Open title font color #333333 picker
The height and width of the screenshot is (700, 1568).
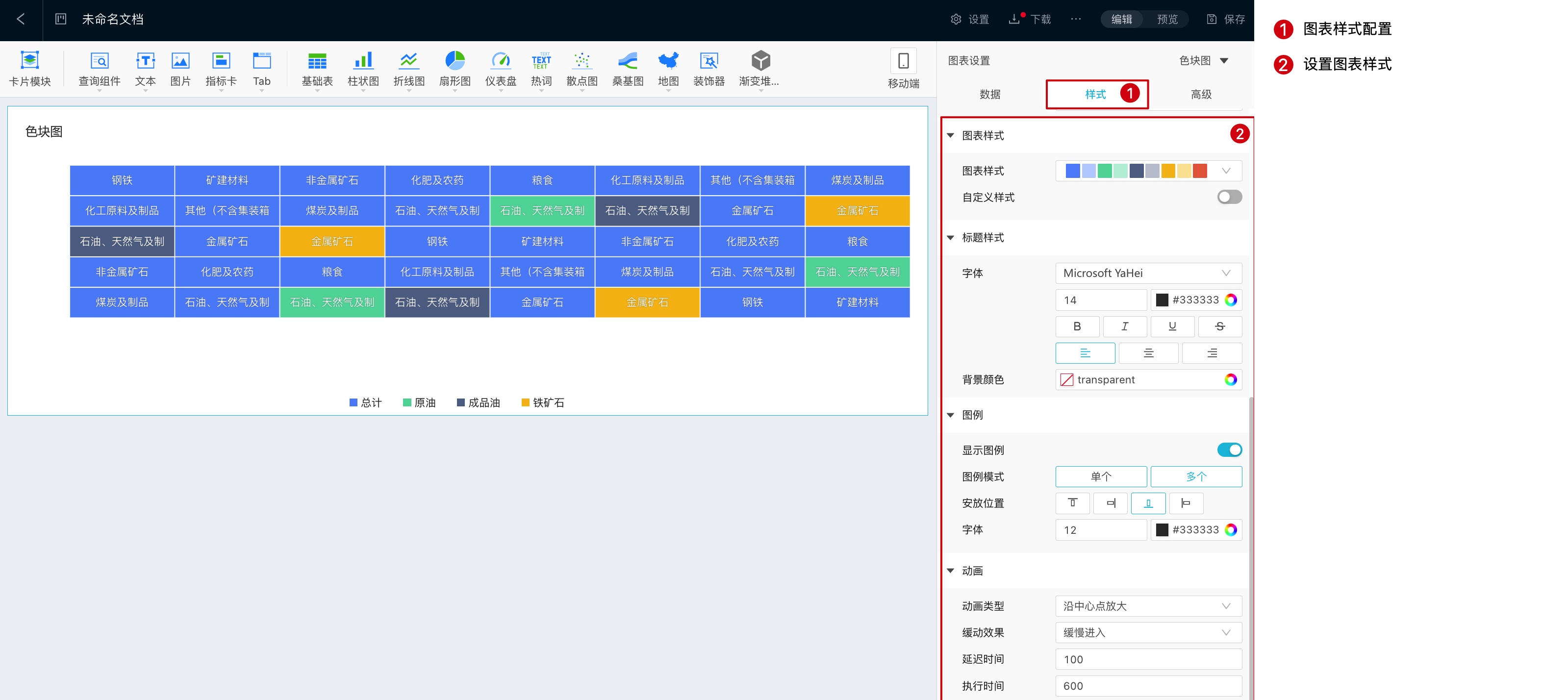pos(1196,300)
